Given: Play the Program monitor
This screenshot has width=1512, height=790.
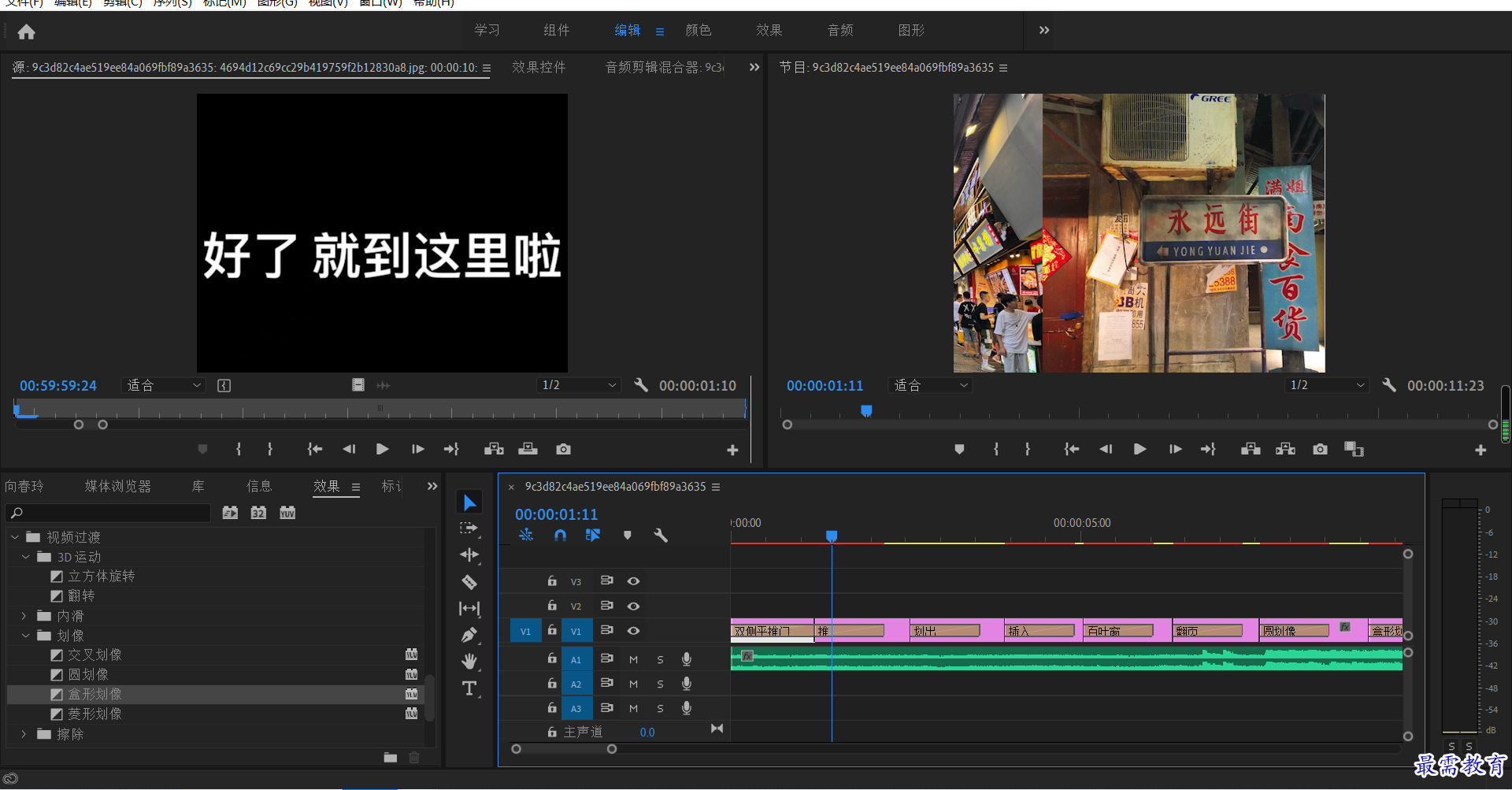Looking at the screenshot, I should pyautogui.click(x=1140, y=449).
